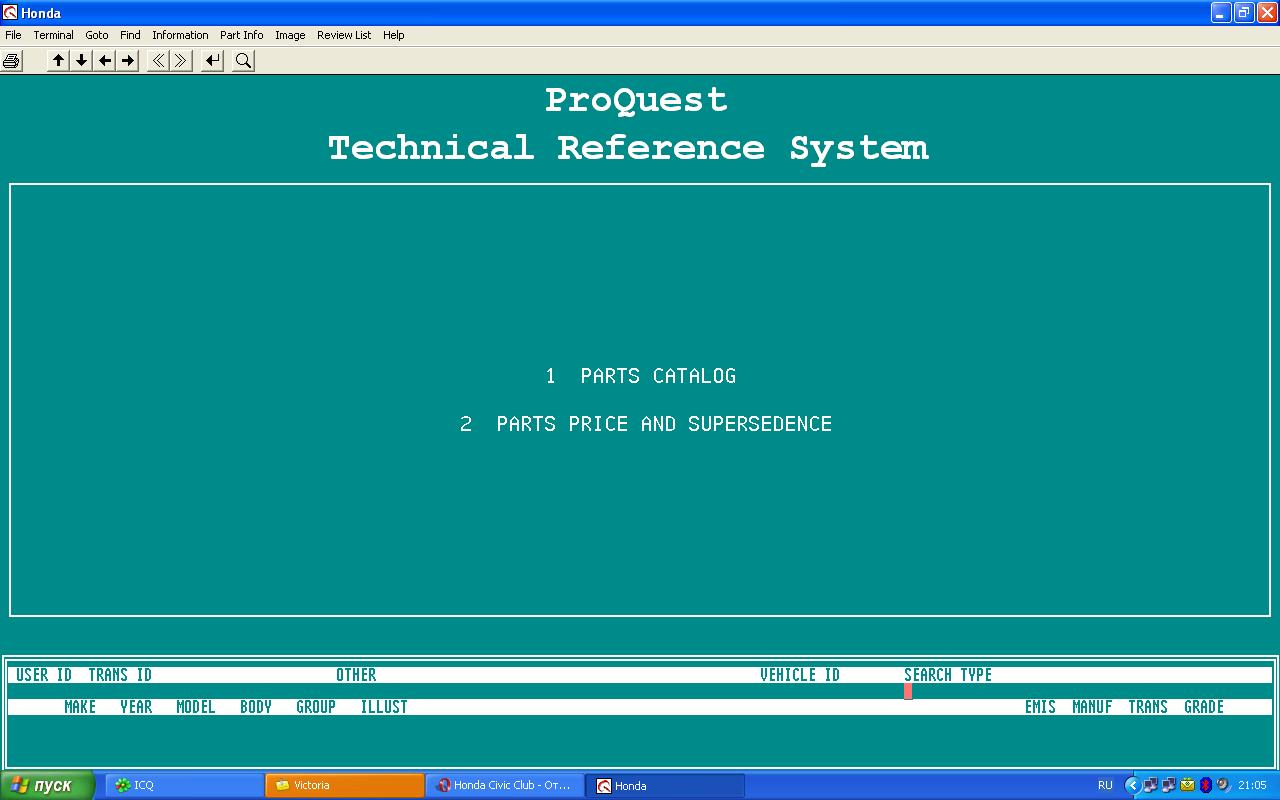Click the Honda taskbar button

664,785
